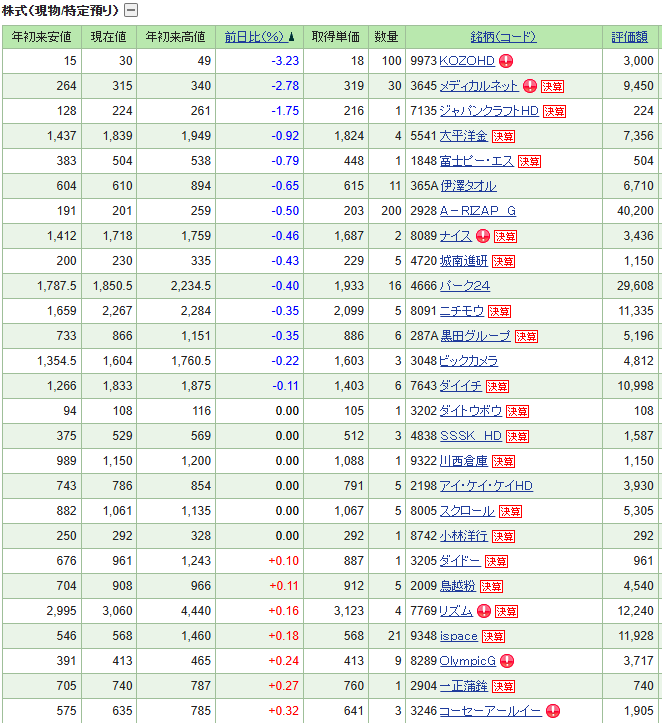Open 決算 badge for 黒田グループ

(526, 336)
